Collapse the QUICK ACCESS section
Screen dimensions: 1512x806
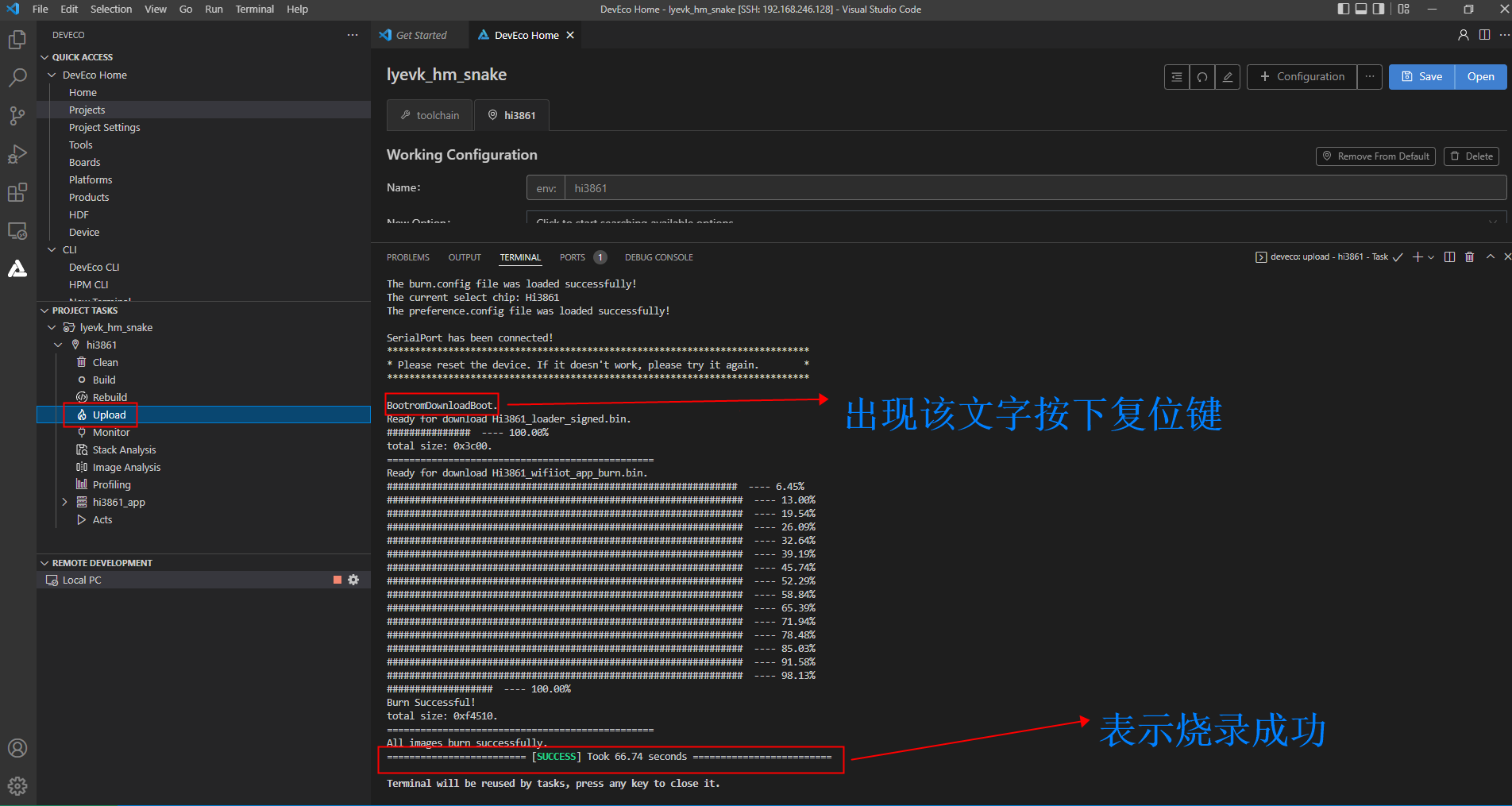click(45, 57)
